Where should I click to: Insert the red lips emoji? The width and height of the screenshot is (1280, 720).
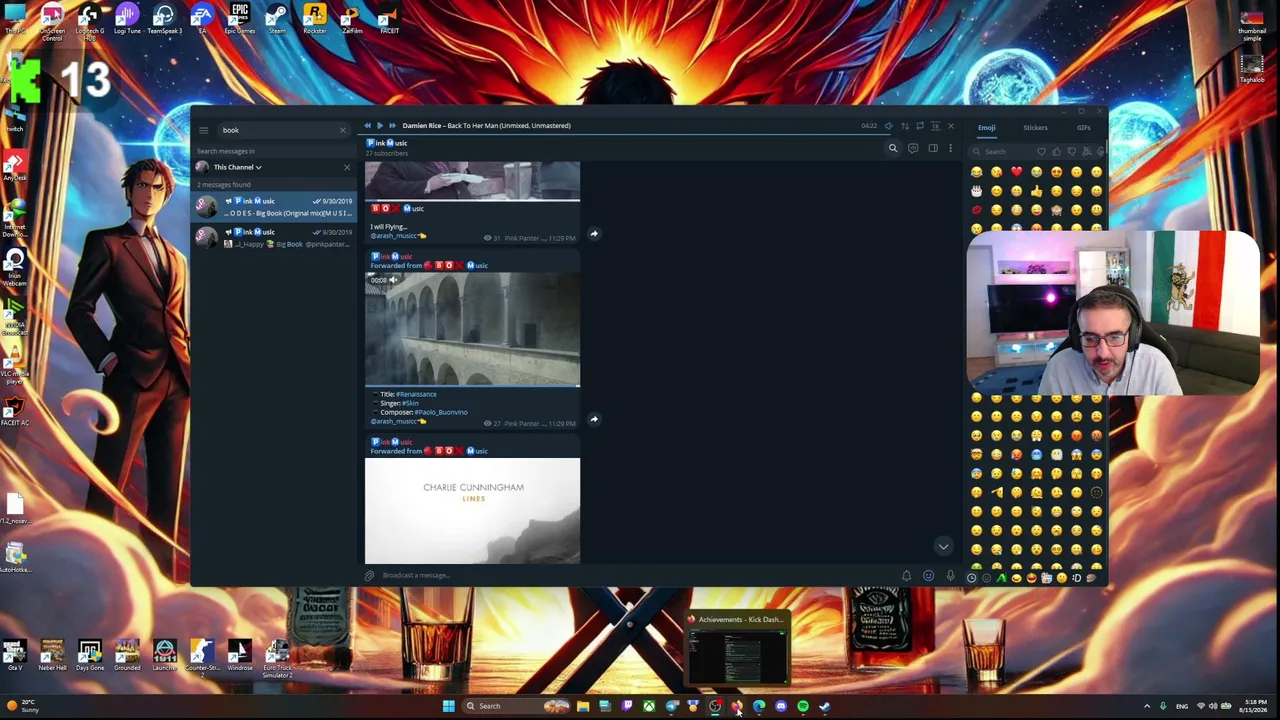coord(976,210)
